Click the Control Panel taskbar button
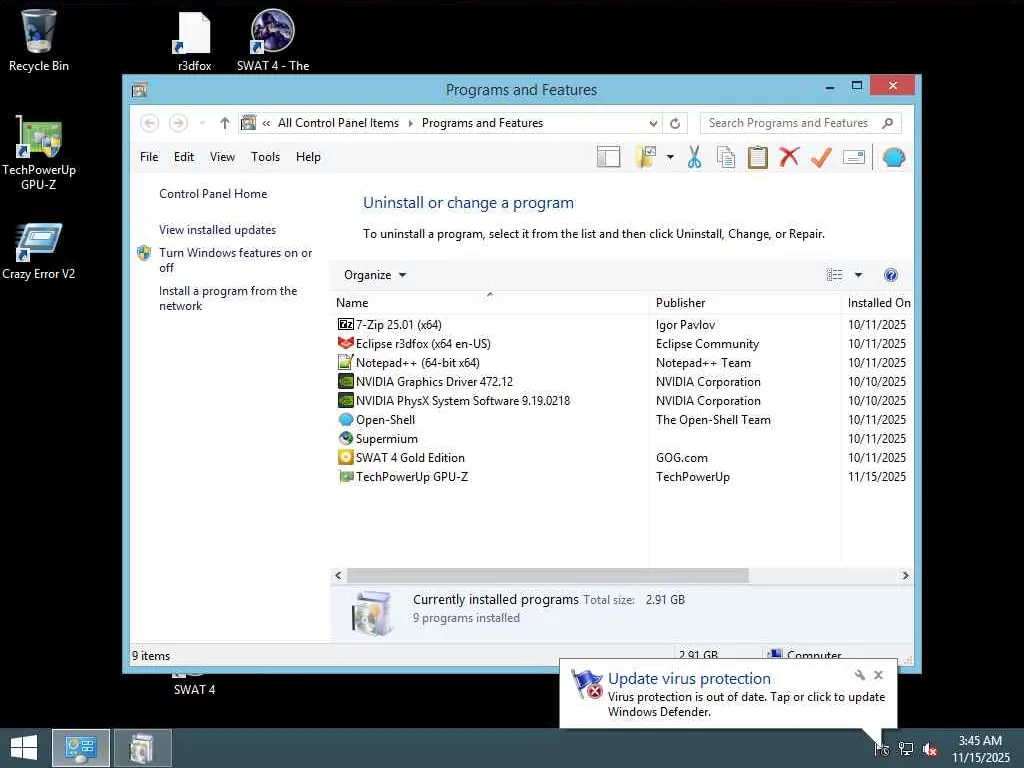The image size is (1024, 768). (80, 748)
